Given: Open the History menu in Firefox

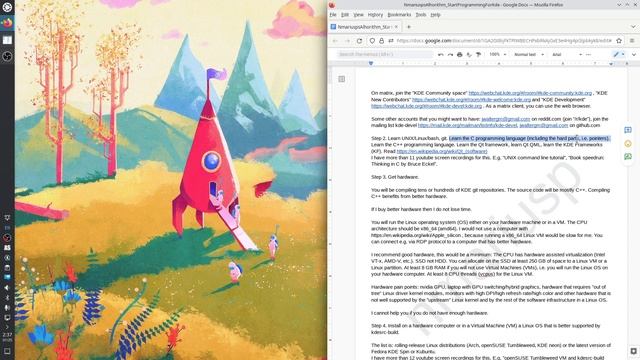Looking at the screenshot, I should [375, 15].
